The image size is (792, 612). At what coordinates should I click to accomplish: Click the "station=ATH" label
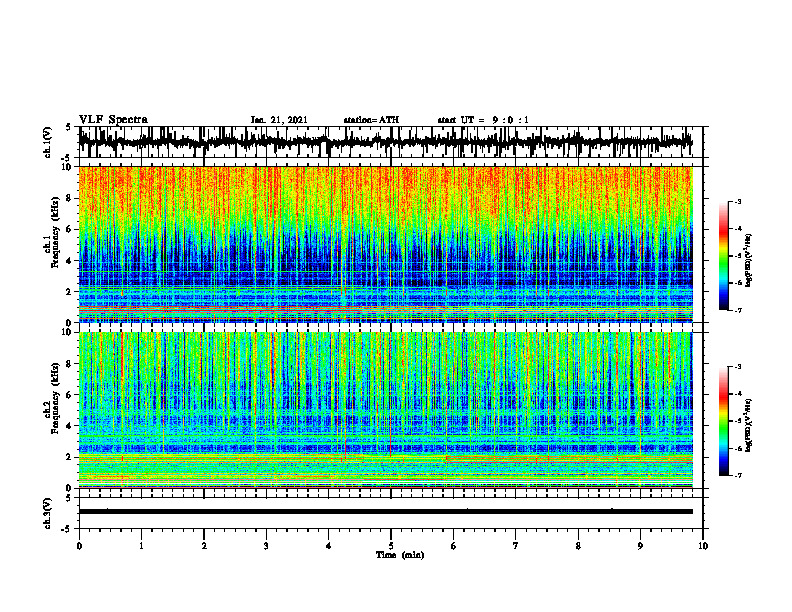[x=371, y=120]
